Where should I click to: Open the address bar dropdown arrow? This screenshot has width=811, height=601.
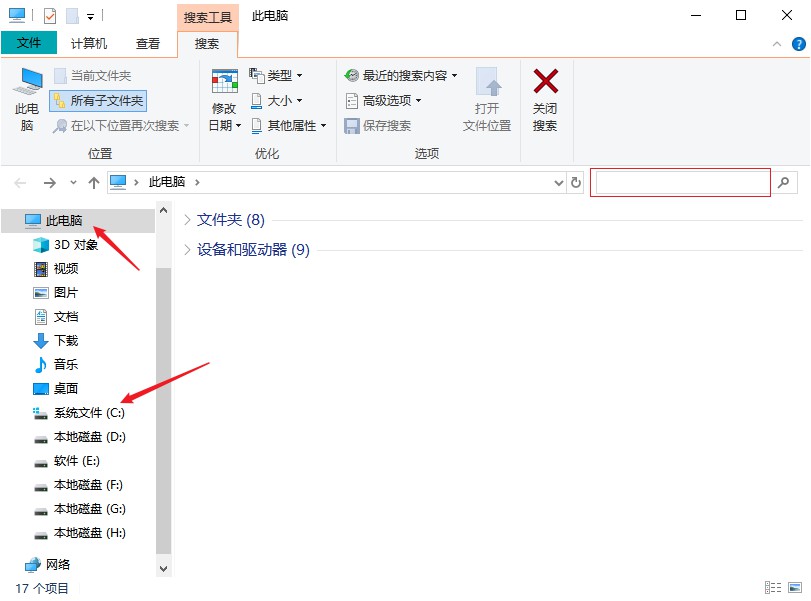(x=559, y=182)
